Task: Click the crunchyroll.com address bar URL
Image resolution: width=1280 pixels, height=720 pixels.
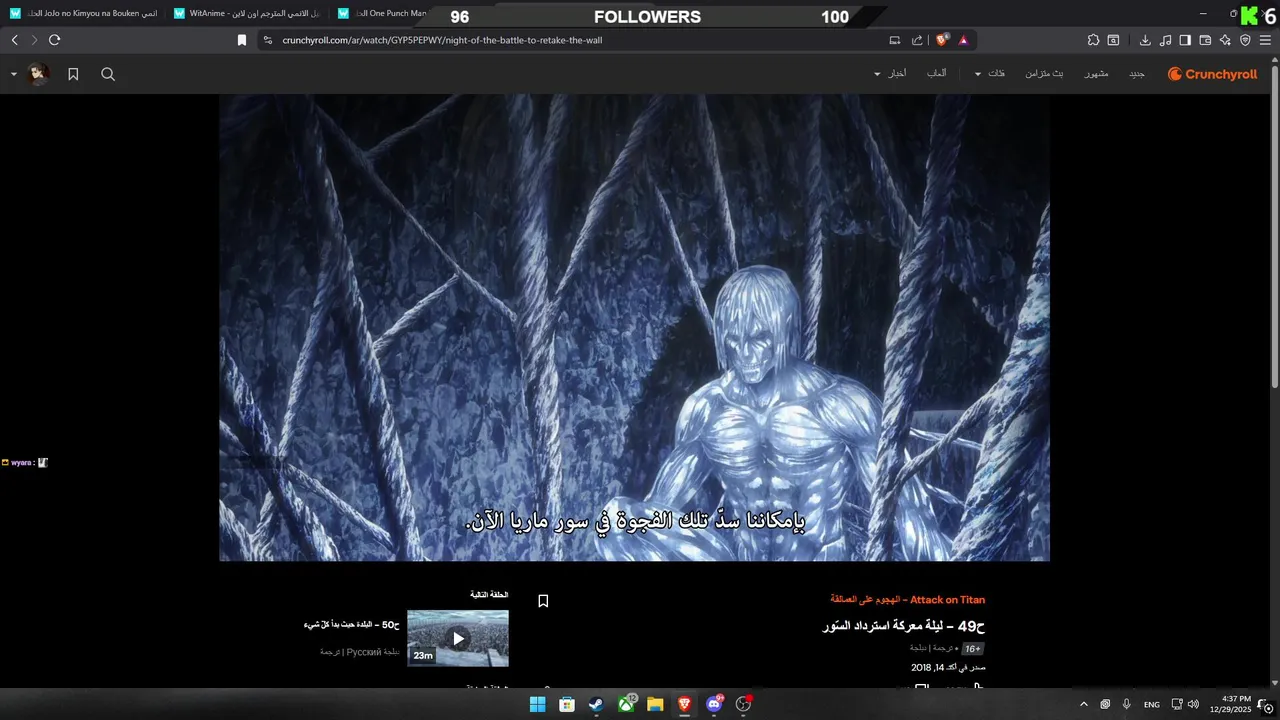Action: [442, 40]
